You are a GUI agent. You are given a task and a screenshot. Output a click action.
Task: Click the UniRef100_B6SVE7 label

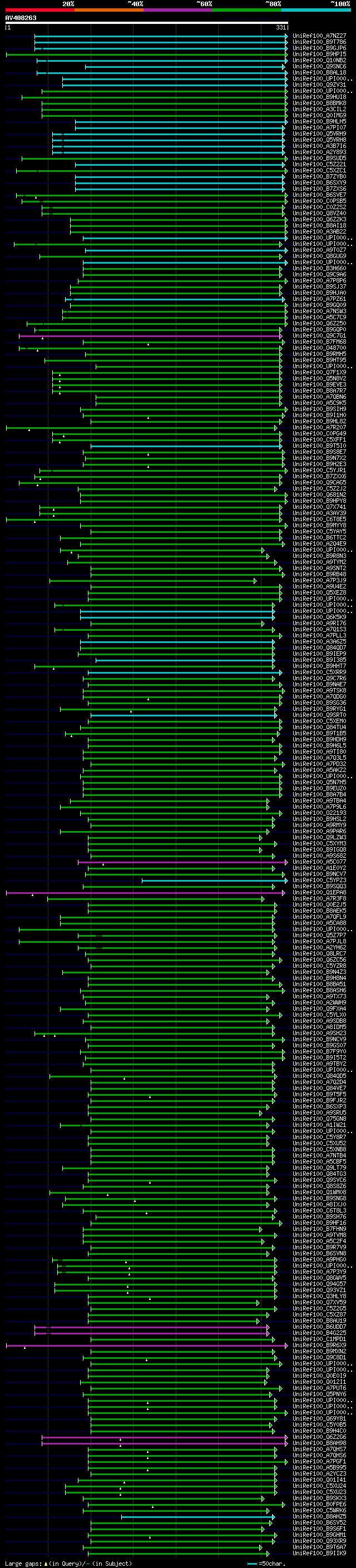pos(319,195)
